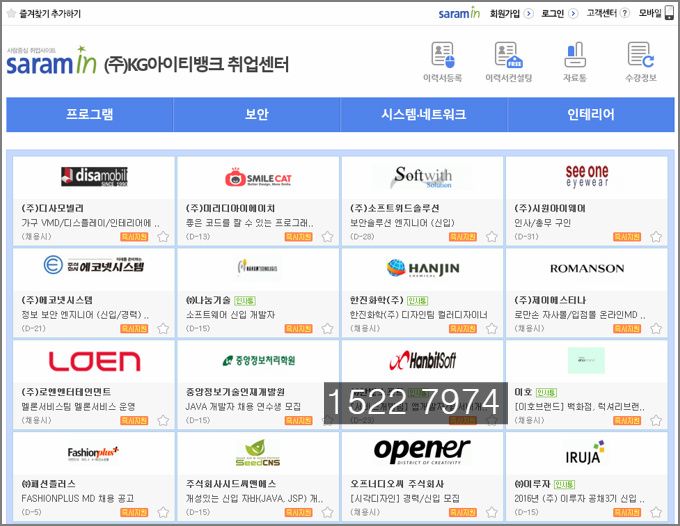
Task: Click 즉시지원 button for (주)소프트위드솔루션
Action: [x=463, y=237]
